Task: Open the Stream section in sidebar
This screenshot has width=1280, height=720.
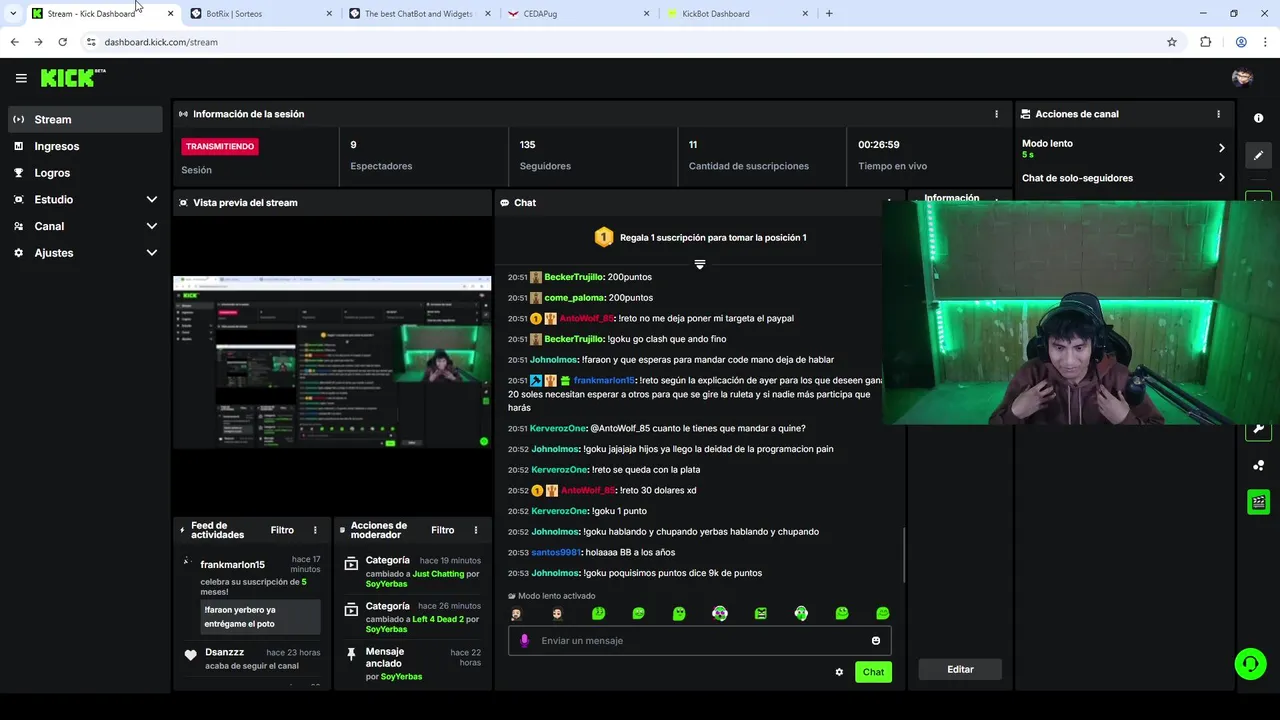Action: coord(85,119)
